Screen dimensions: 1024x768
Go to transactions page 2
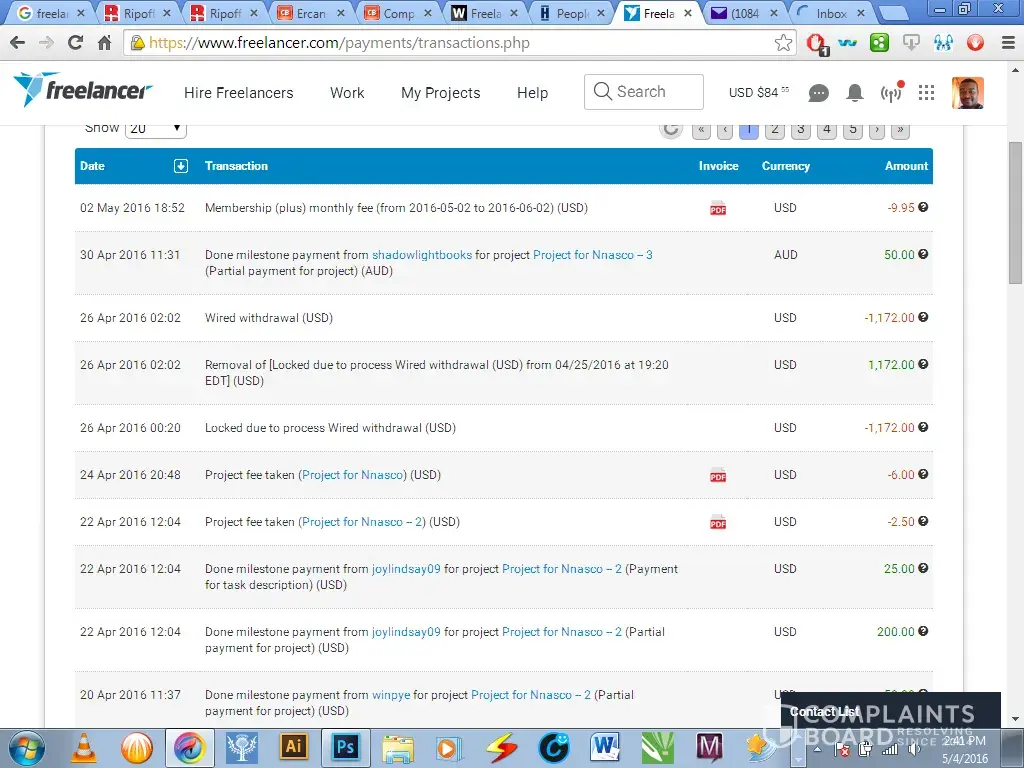coord(774,129)
